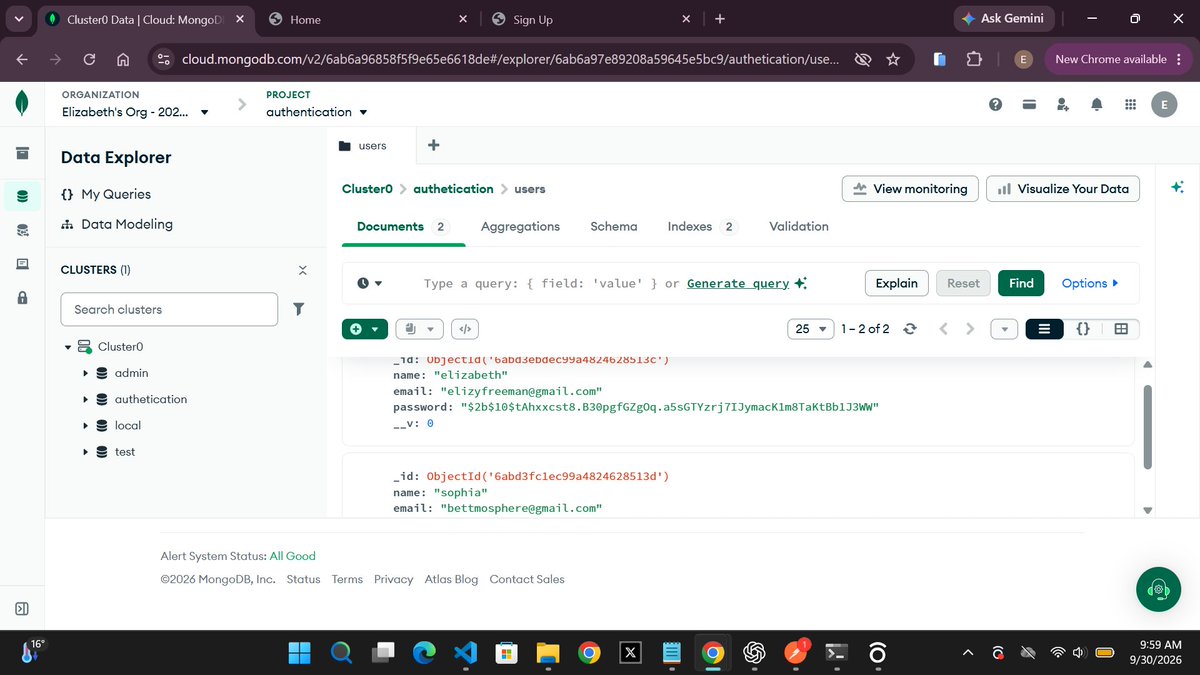Open the green Add Data dropdown
The height and width of the screenshot is (675, 1200).
[365, 328]
